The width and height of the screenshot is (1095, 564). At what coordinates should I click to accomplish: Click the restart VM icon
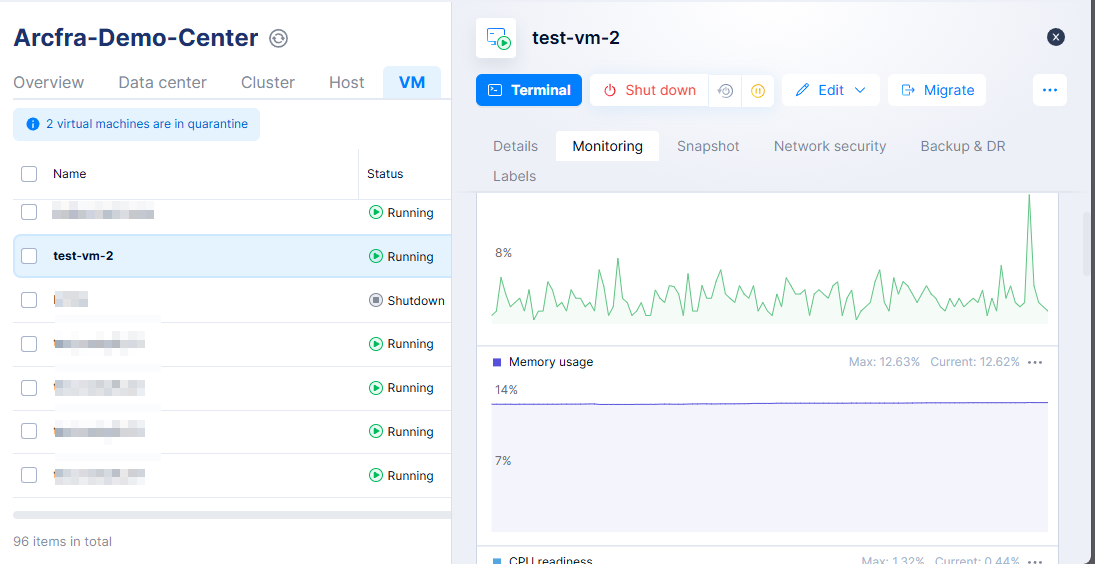pos(726,90)
